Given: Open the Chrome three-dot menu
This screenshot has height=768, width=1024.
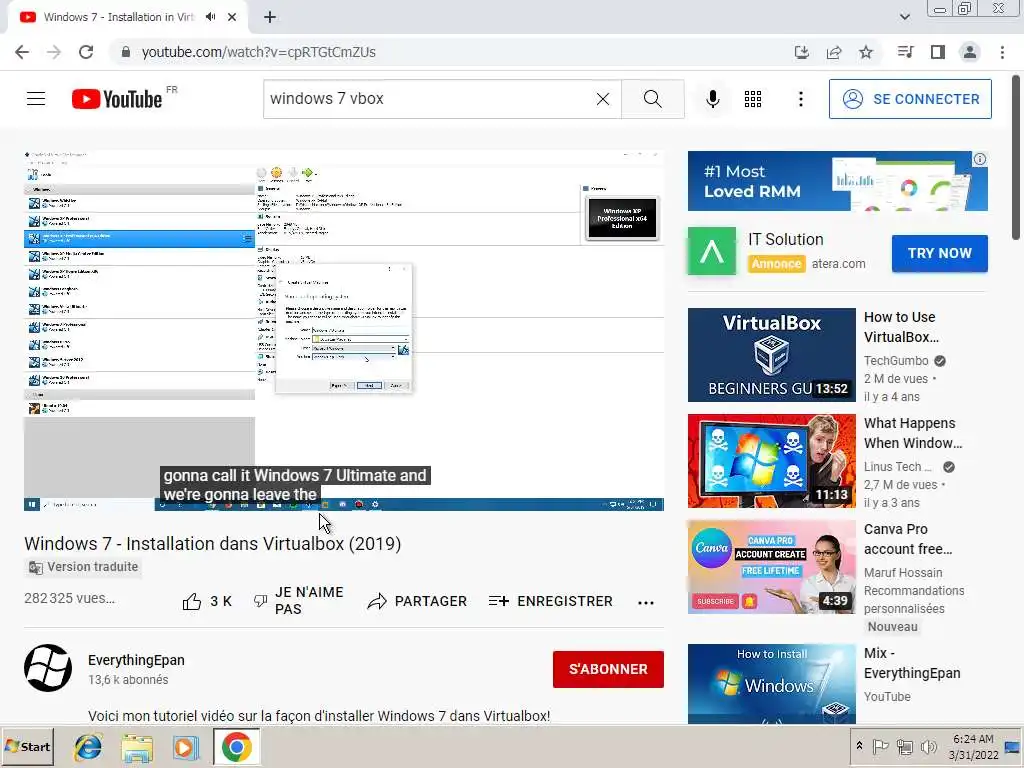Looking at the screenshot, I should [1002, 52].
